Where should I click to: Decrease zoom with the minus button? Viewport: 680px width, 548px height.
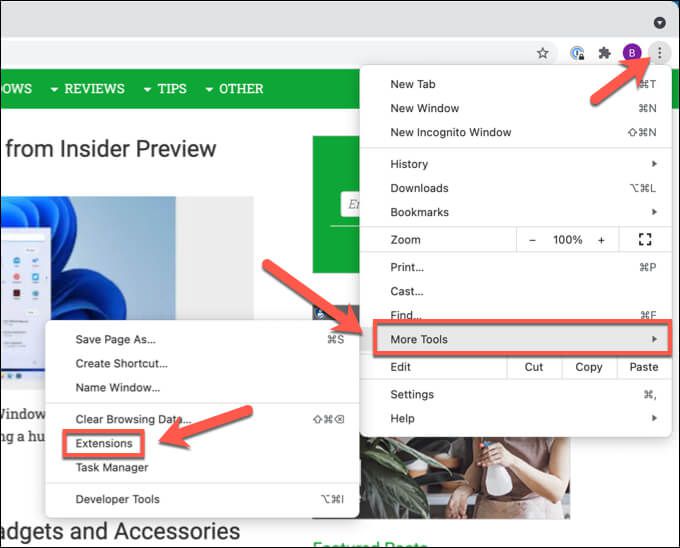point(533,240)
